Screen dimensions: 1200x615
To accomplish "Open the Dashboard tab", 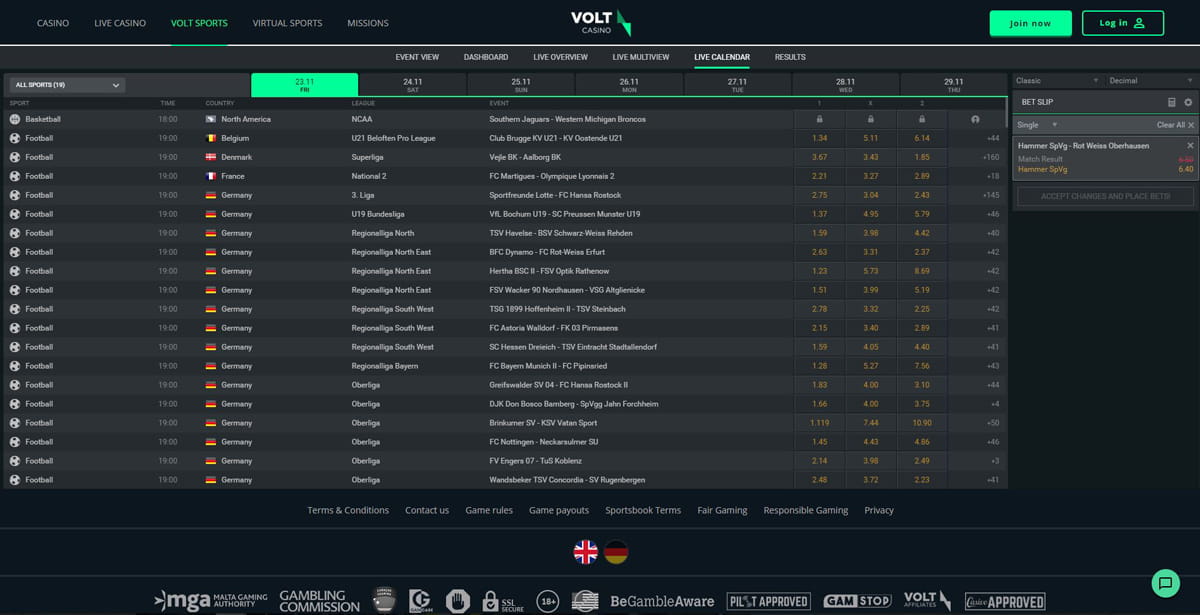I will pyautogui.click(x=486, y=57).
